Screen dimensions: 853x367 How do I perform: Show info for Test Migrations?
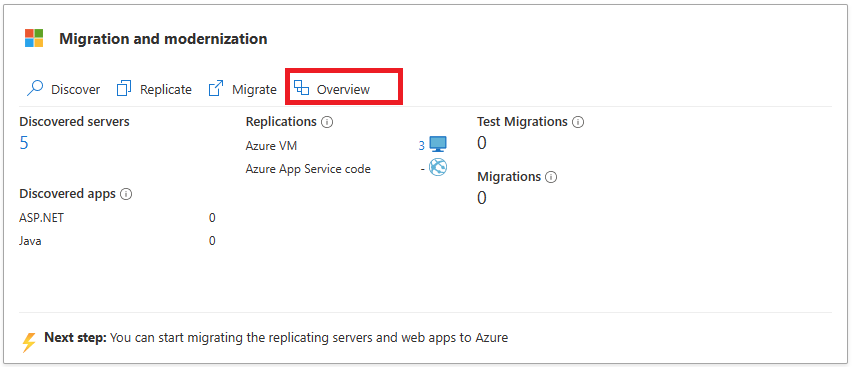coord(578,122)
